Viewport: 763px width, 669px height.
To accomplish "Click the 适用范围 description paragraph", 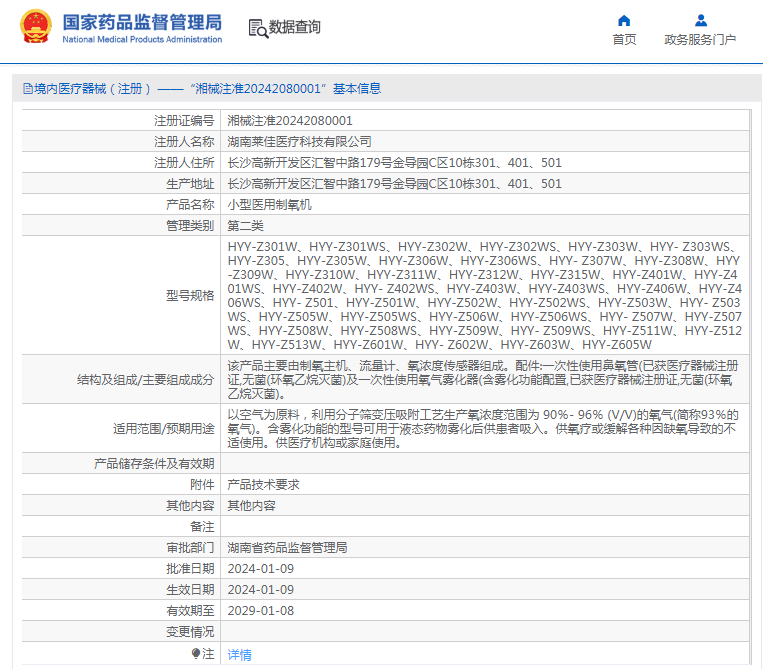I will (x=483, y=429).
